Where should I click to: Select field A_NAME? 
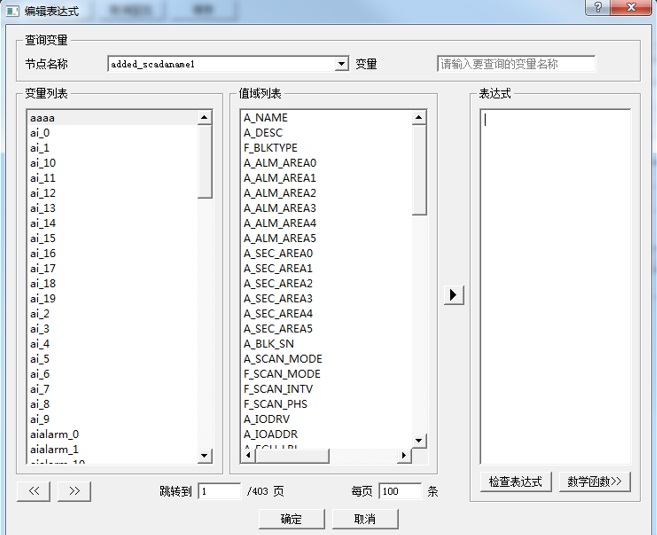pos(327,118)
